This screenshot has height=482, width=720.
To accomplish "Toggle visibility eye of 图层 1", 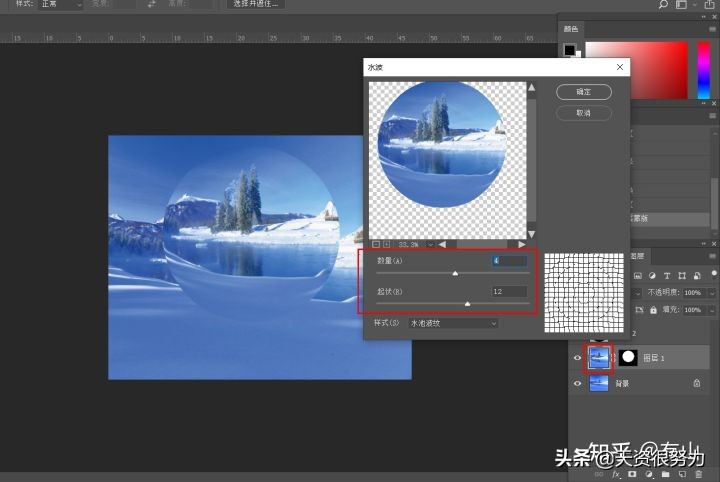I will [577, 358].
